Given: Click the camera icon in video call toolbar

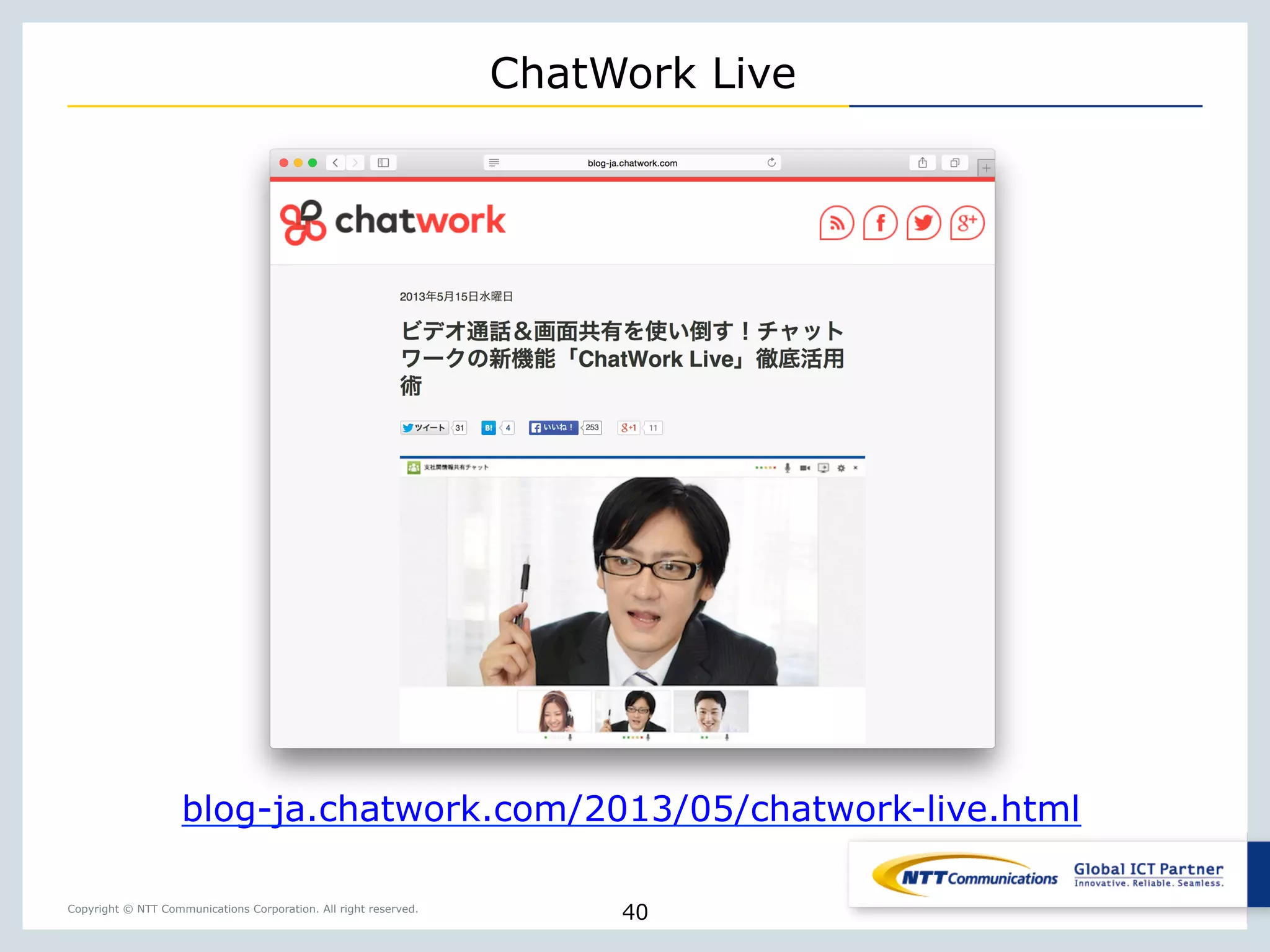Looking at the screenshot, I should [805, 468].
